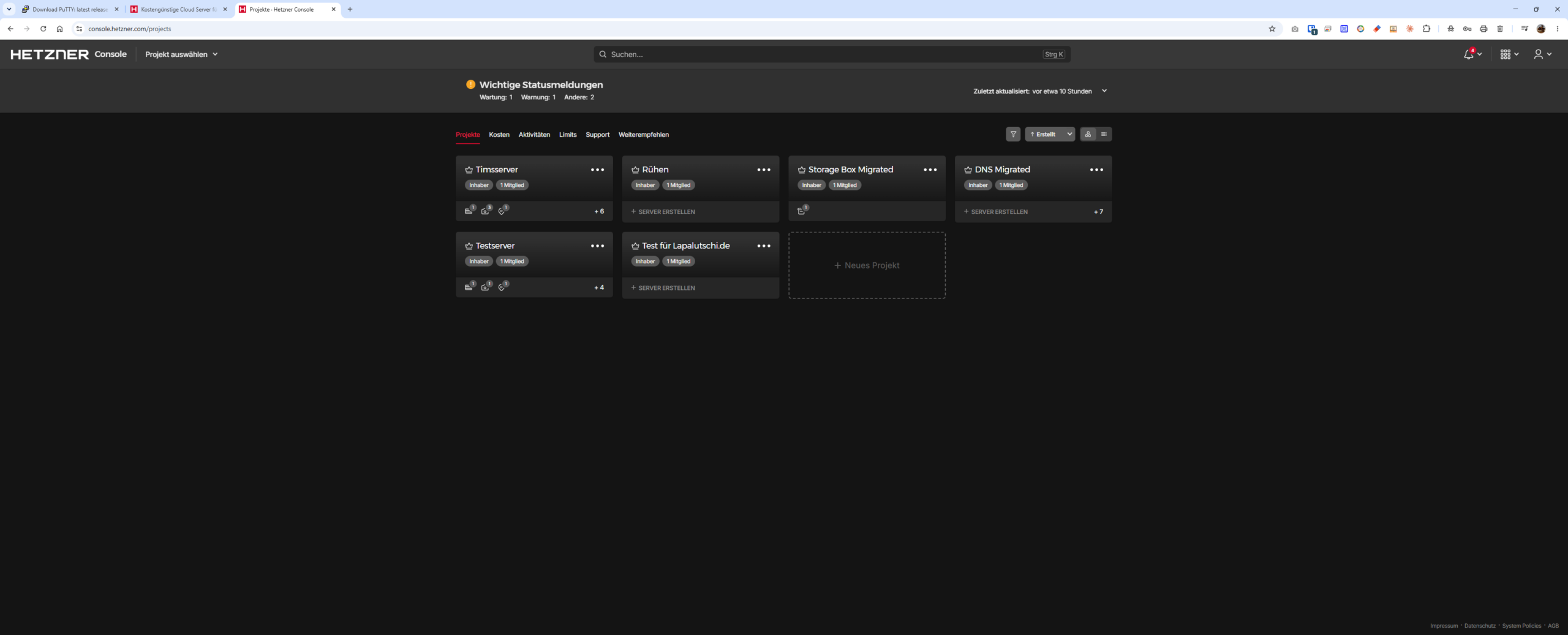Open the notifications bell with red badge
1568x635 pixels.
click(1469, 54)
